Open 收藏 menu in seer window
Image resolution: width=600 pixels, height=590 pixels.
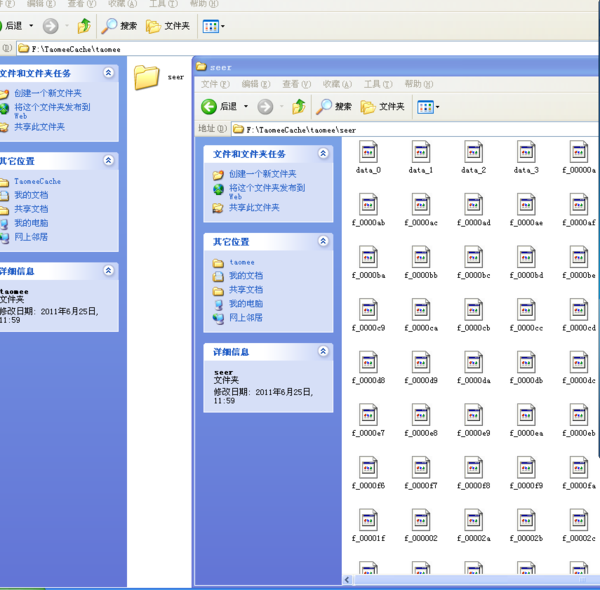337,84
